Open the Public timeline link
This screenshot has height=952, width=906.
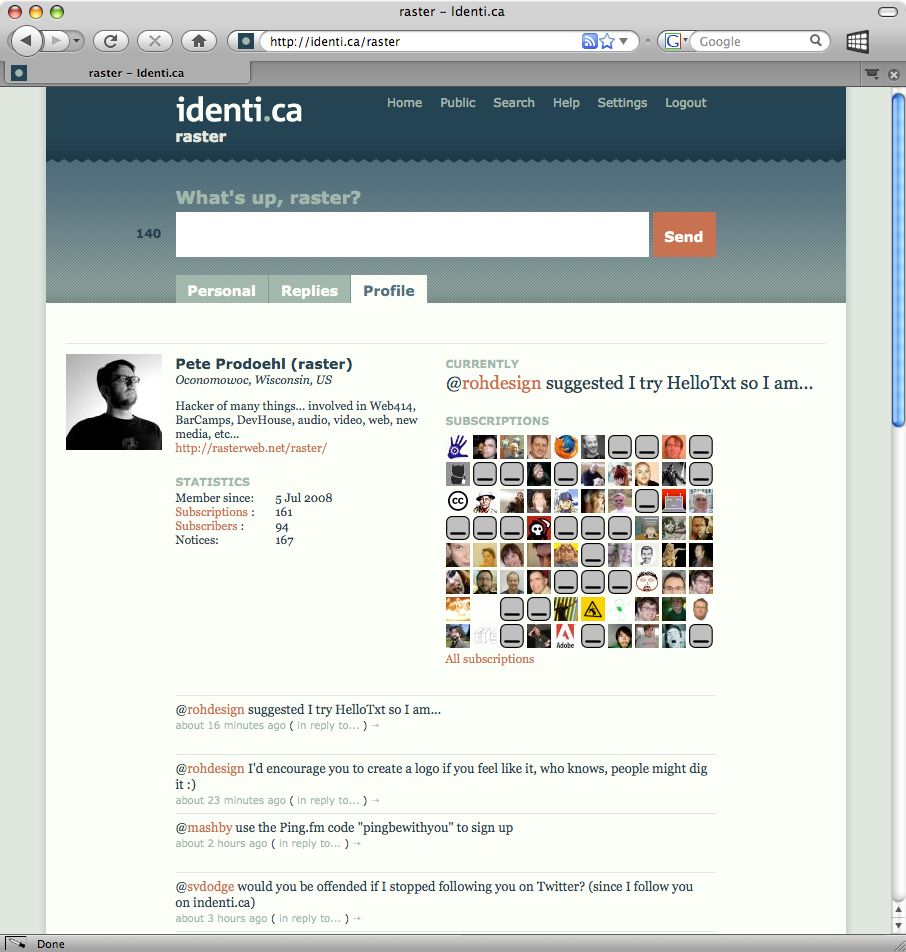point(458,103)
